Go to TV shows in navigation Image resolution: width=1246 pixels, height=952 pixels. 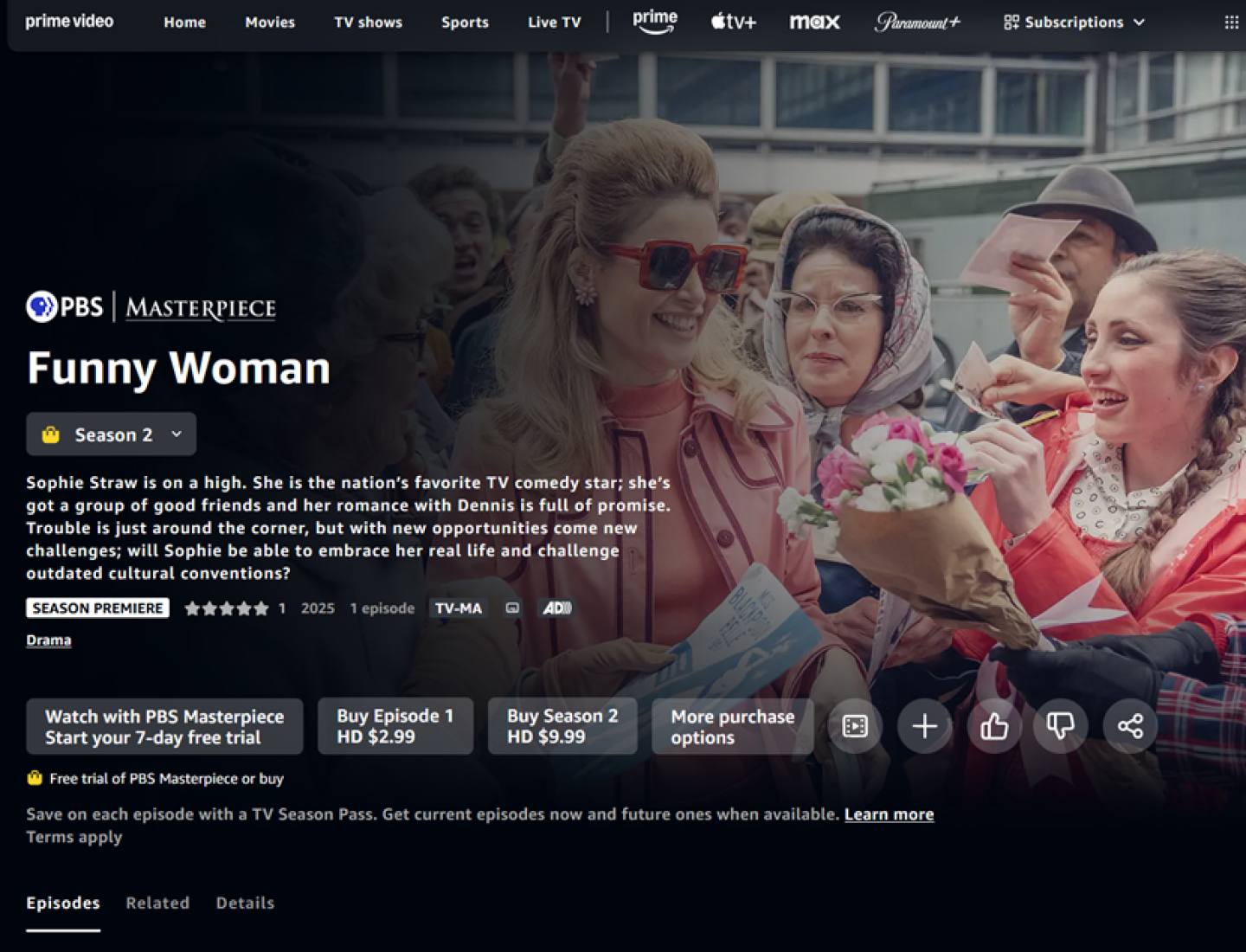pos(368,23)
